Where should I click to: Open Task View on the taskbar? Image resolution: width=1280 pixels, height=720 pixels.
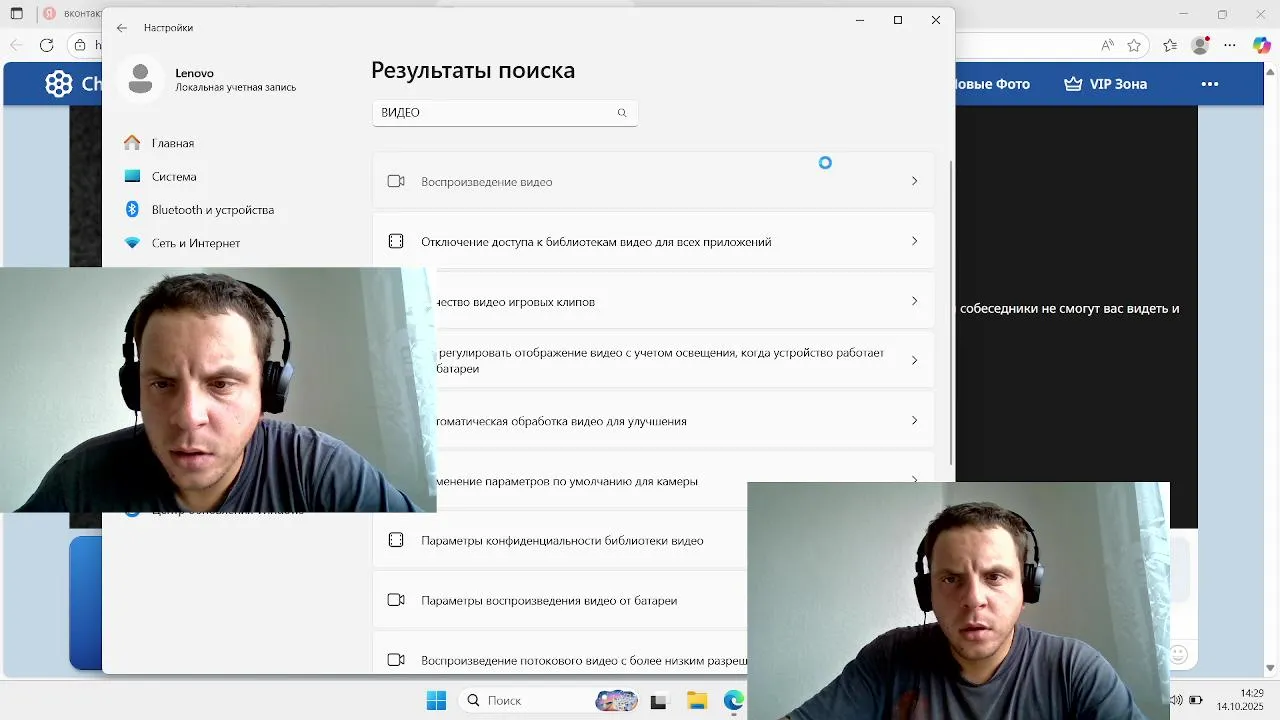click(658, 702)
